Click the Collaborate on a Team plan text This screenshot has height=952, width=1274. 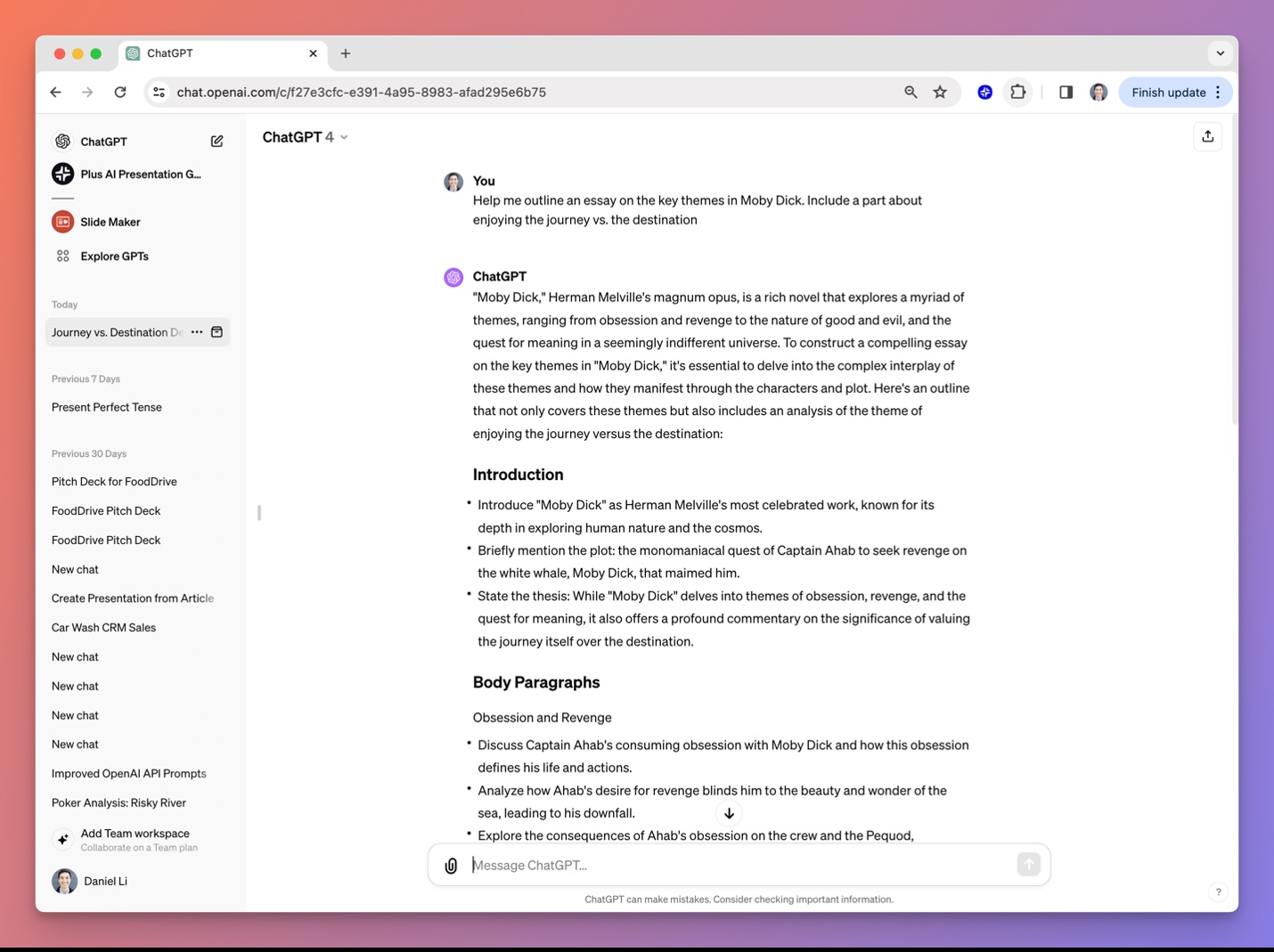139,848
